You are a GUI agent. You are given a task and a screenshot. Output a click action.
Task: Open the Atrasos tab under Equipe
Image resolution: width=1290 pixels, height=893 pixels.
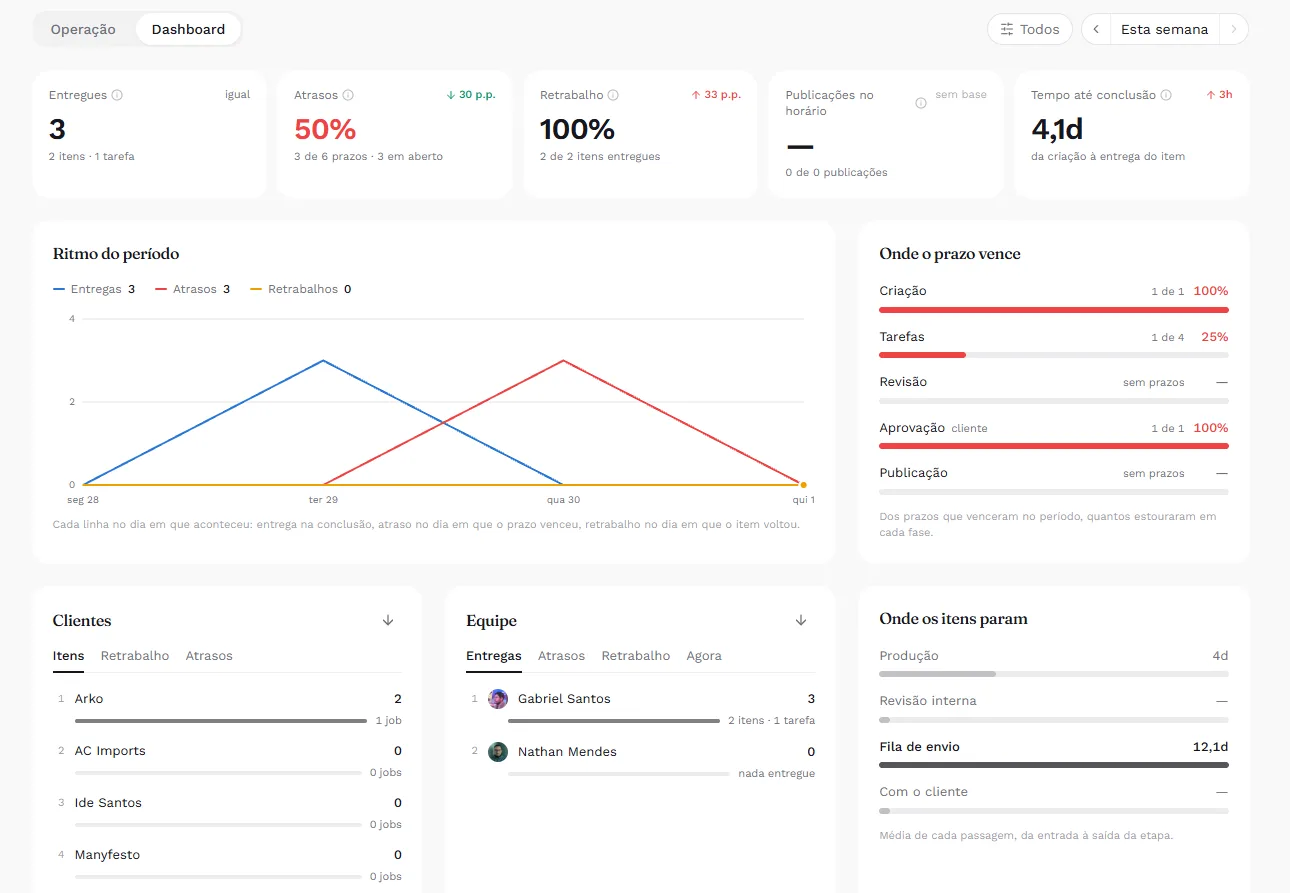coord(562,656)
